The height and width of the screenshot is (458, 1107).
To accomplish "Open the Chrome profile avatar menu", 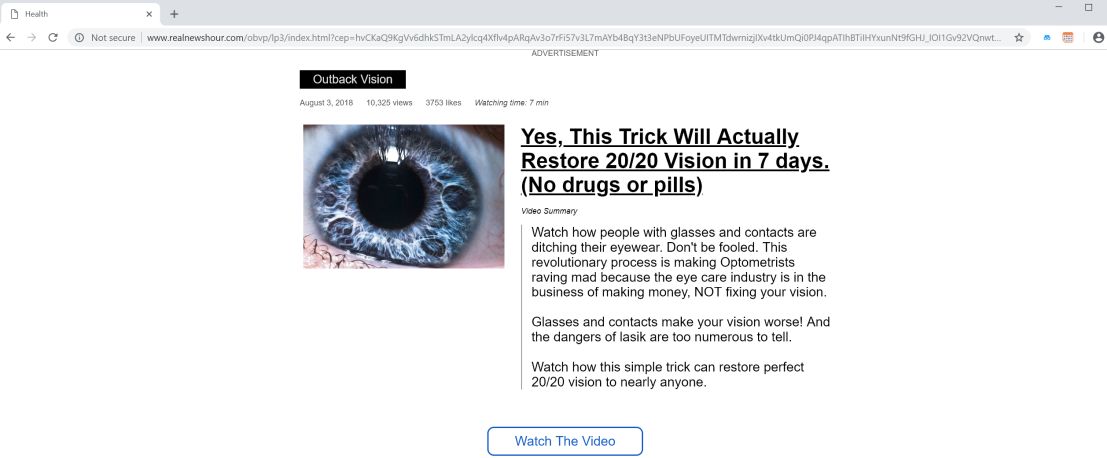I will (1098, 37).
